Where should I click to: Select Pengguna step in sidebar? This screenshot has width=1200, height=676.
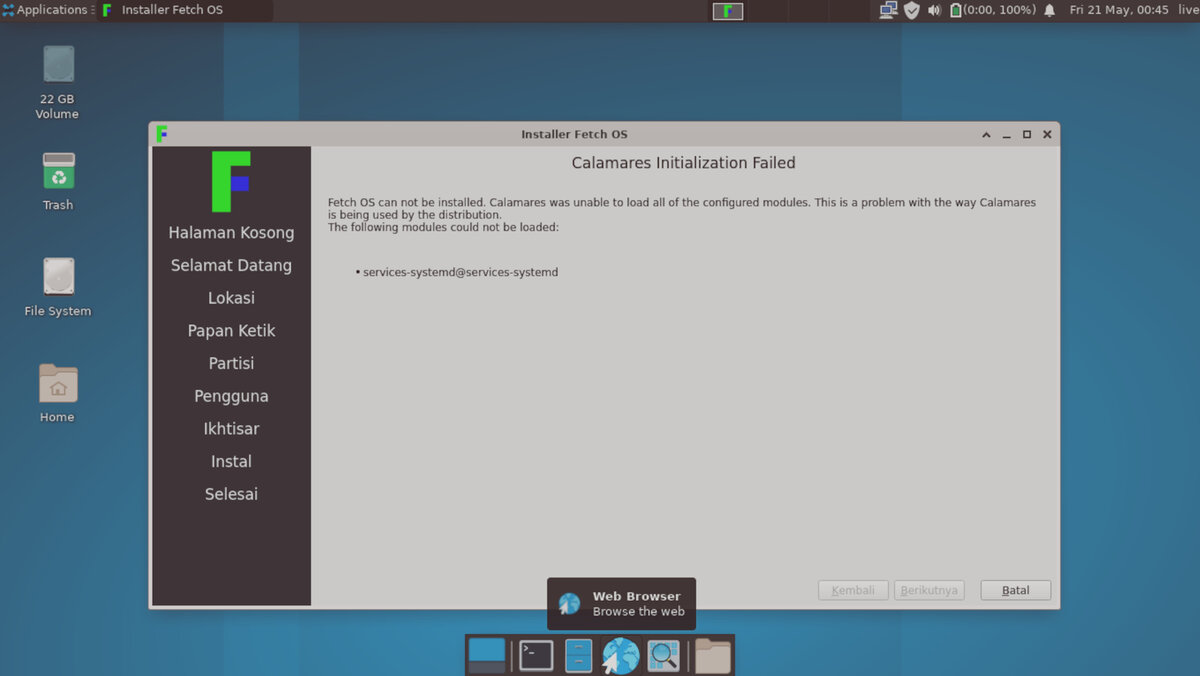(x=231, y=396)
